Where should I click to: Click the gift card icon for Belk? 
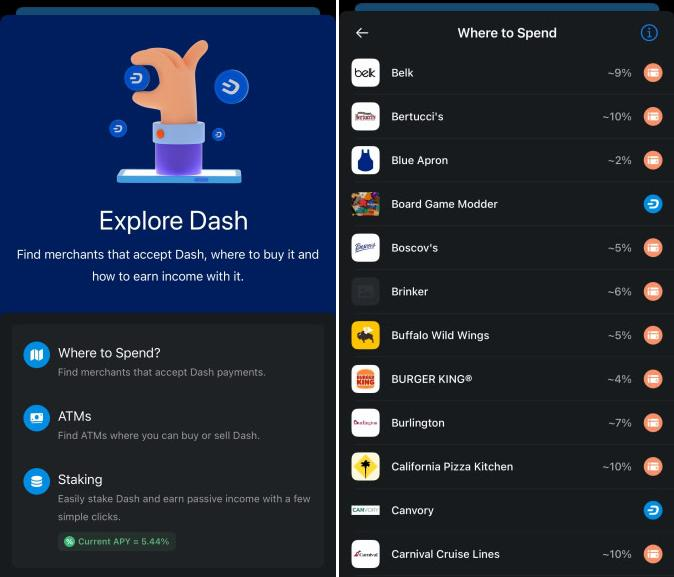[x=653, y=73]
